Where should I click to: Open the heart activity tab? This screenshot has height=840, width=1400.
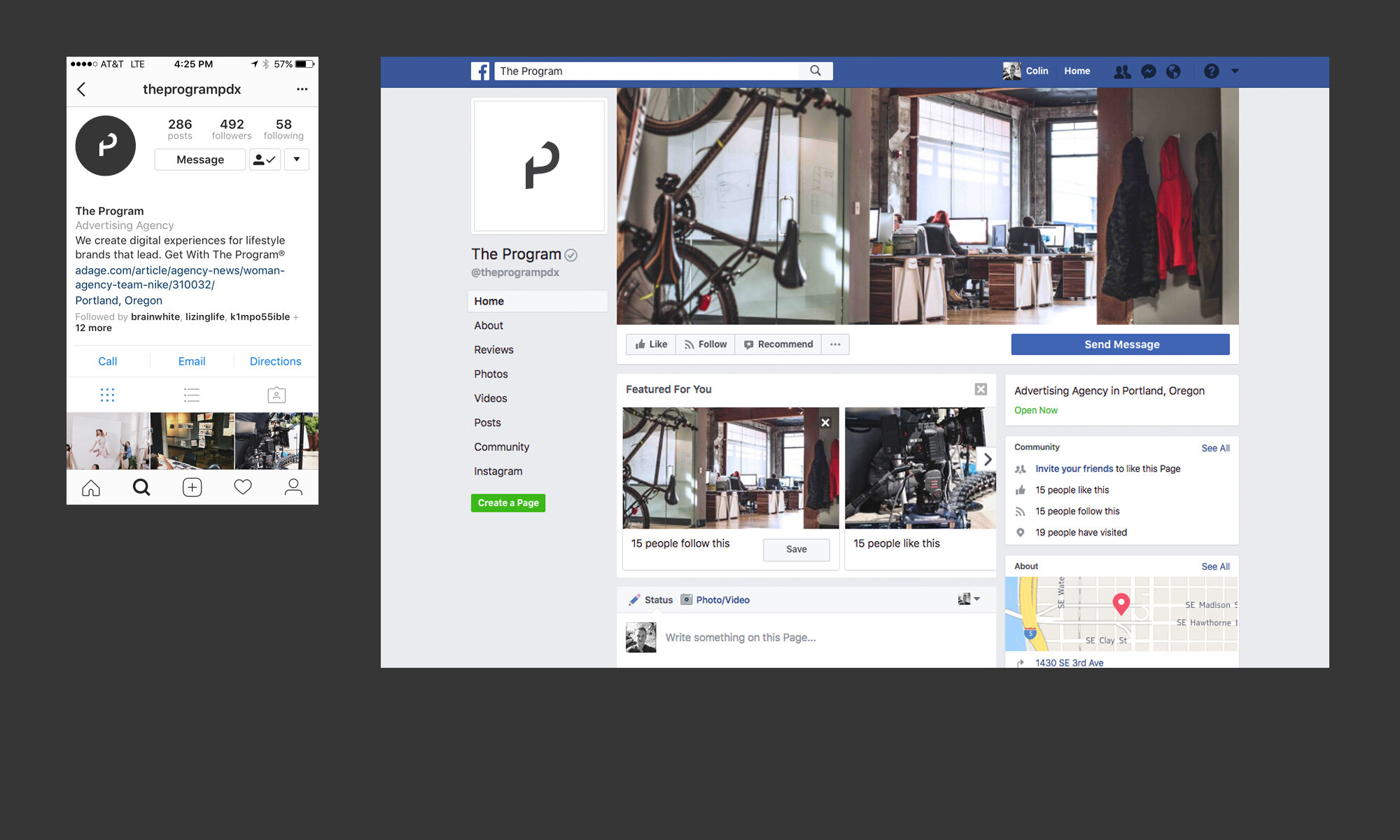(243, 487)
